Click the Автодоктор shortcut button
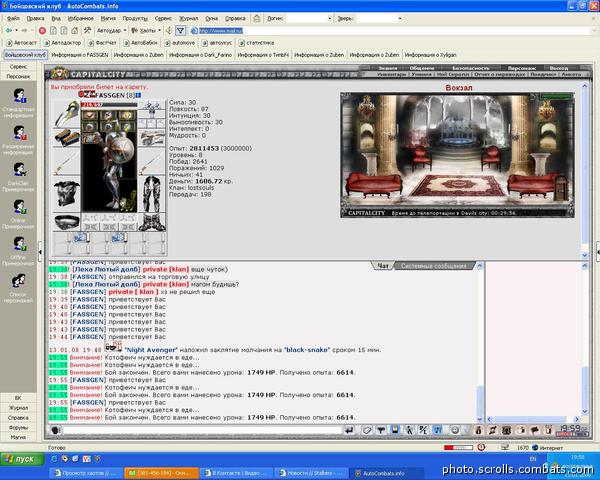 62,43
